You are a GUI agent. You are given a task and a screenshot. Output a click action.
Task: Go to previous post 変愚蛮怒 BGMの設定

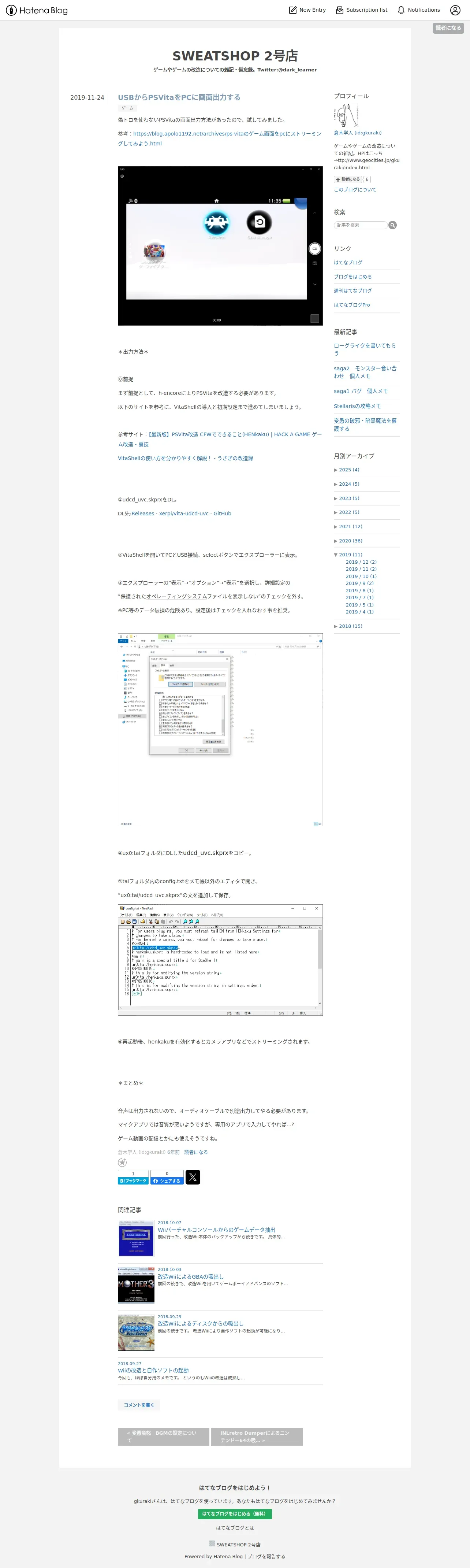click(x=164, y=1437)
